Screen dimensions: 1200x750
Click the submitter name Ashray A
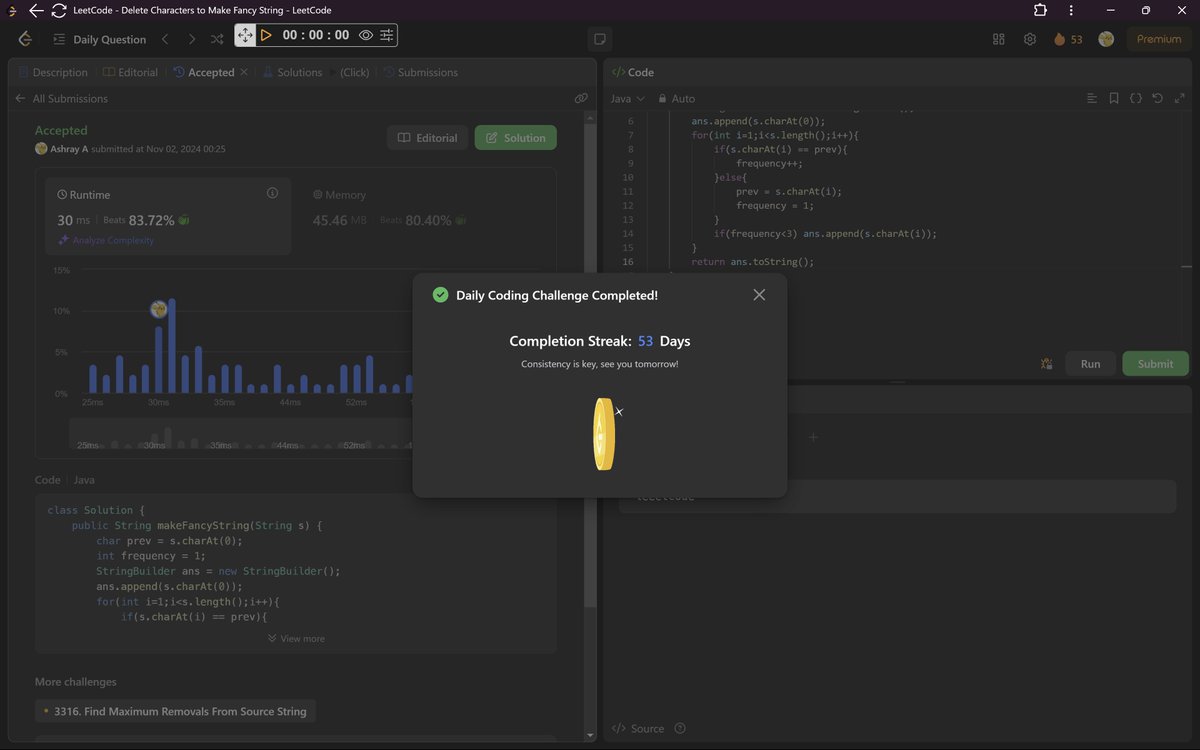pos(67,149)
